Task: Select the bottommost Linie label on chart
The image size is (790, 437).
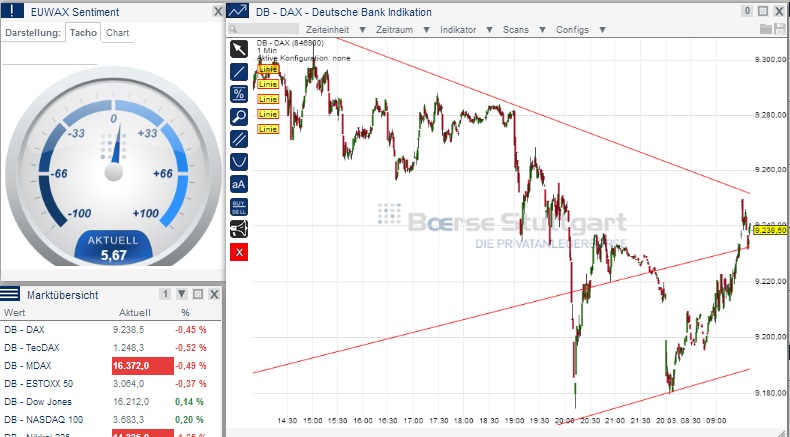Action: click(268, 129)
